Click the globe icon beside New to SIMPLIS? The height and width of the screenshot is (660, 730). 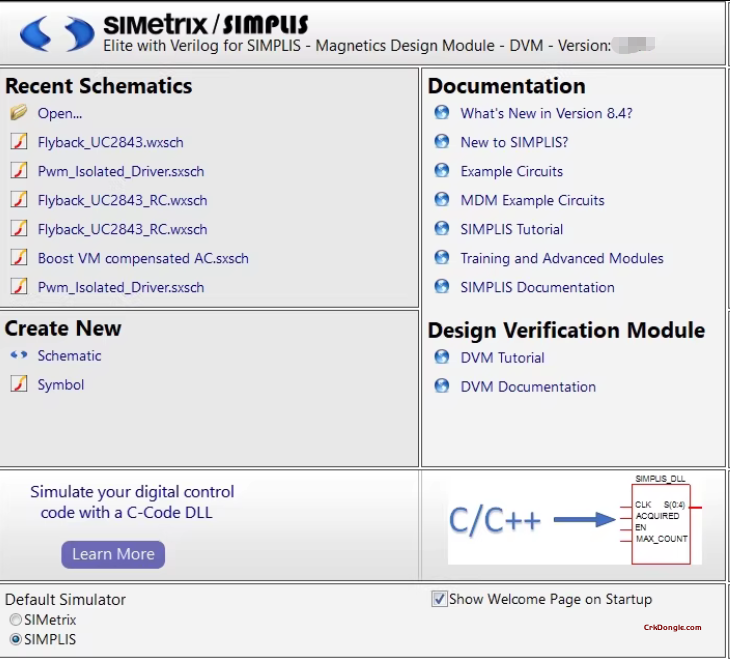click(442, 141)
